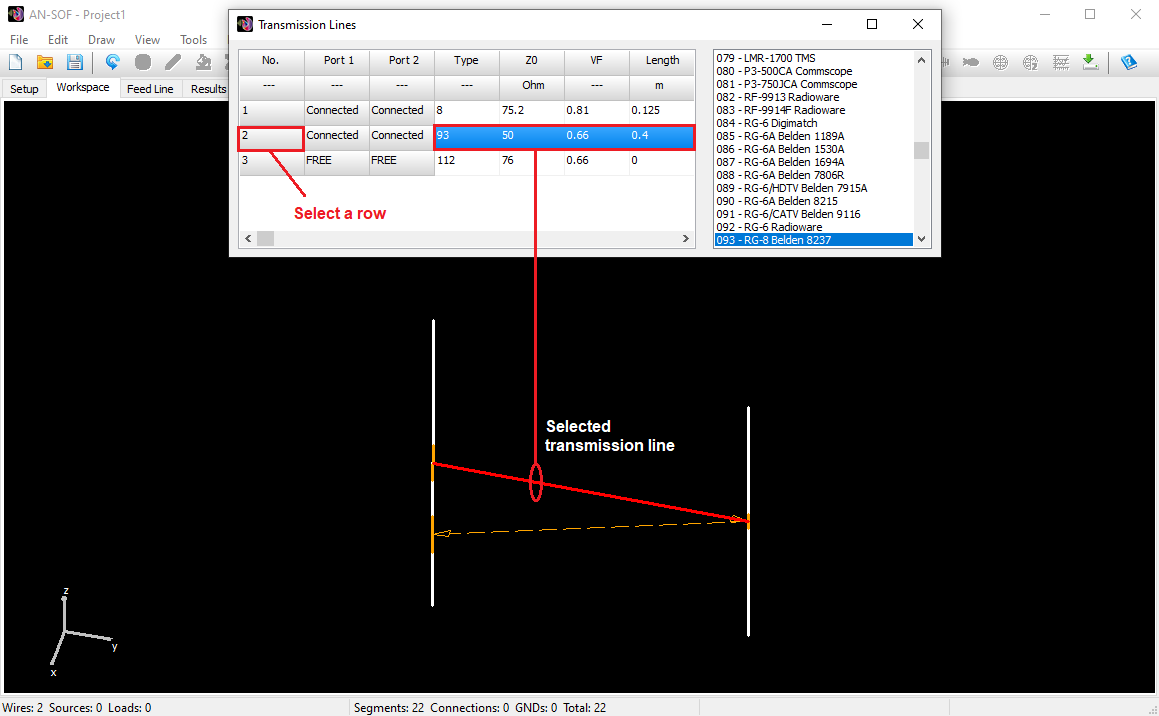Select the pencil drawing tool icon
The image size is (1159, 716).
coord(171,62)
